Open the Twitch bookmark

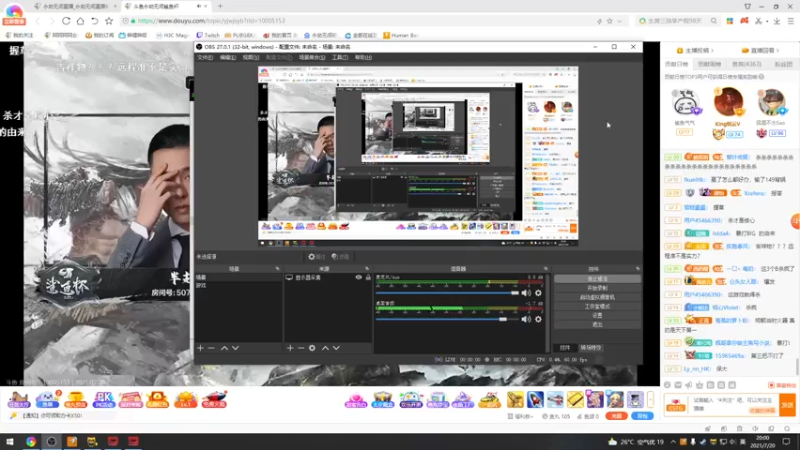(208, 35)
